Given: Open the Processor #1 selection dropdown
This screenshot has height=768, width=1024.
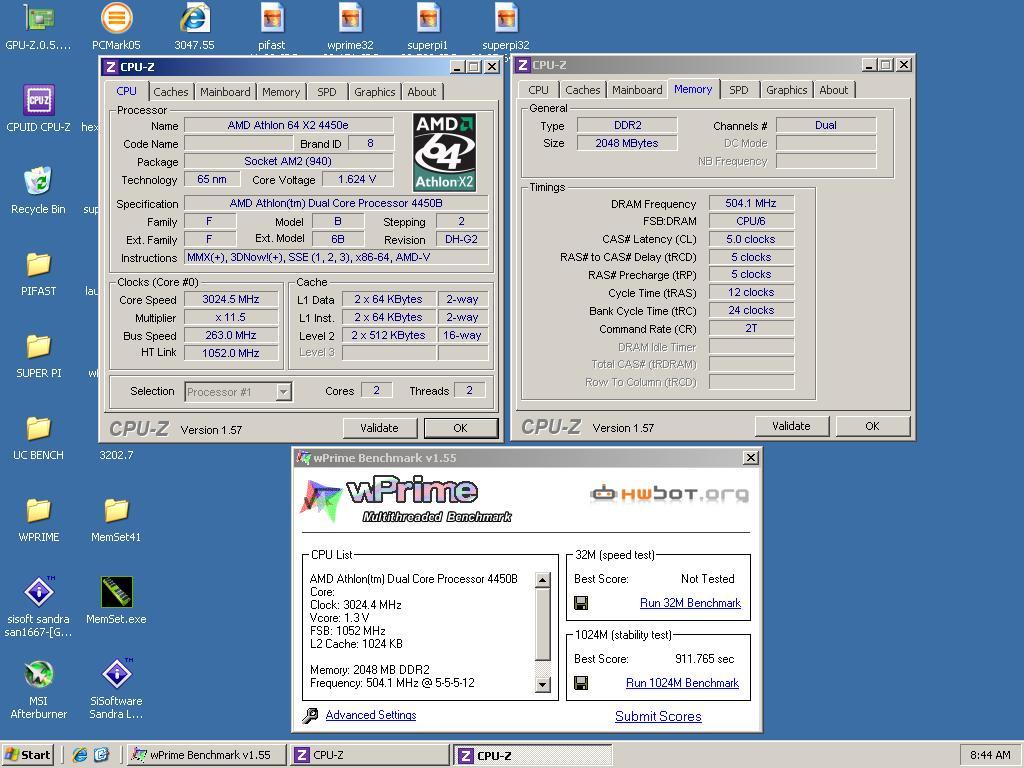Looking at the screenshot, I should 283,392.
